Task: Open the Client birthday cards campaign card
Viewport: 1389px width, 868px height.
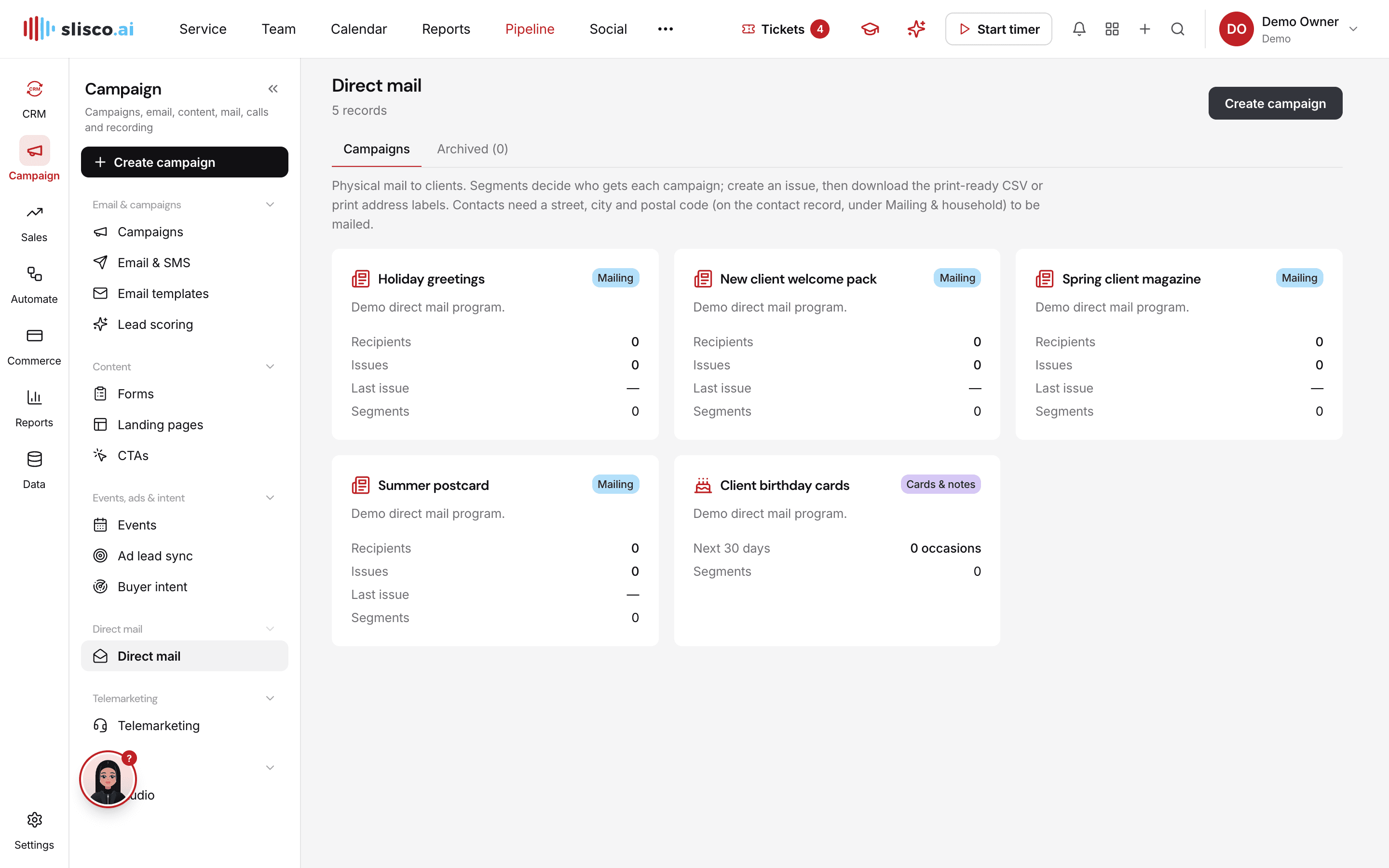Action: pyautogui.click(x=837, y=551)
